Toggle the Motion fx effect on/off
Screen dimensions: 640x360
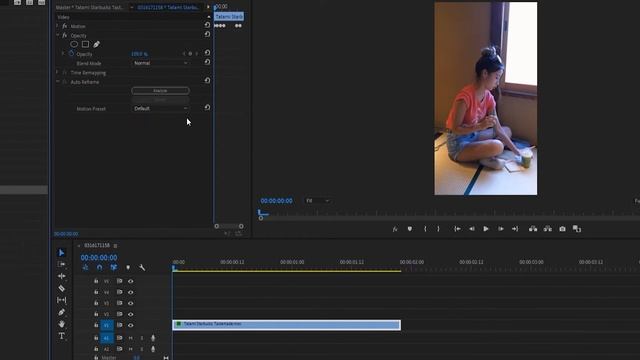coord(64,26)
